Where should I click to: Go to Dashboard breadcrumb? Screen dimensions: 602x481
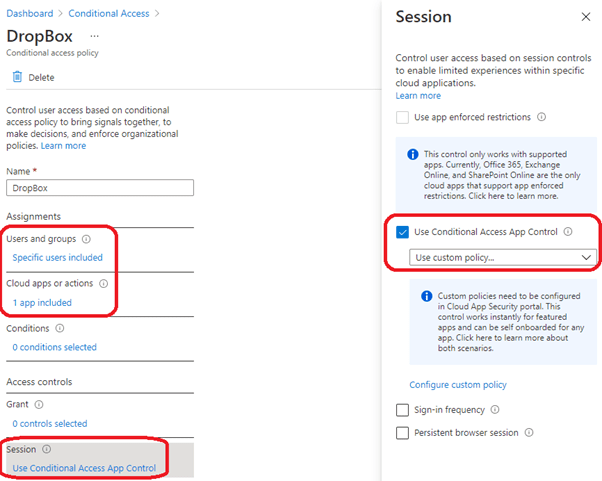pyautogui.click(x=32, y=13)
